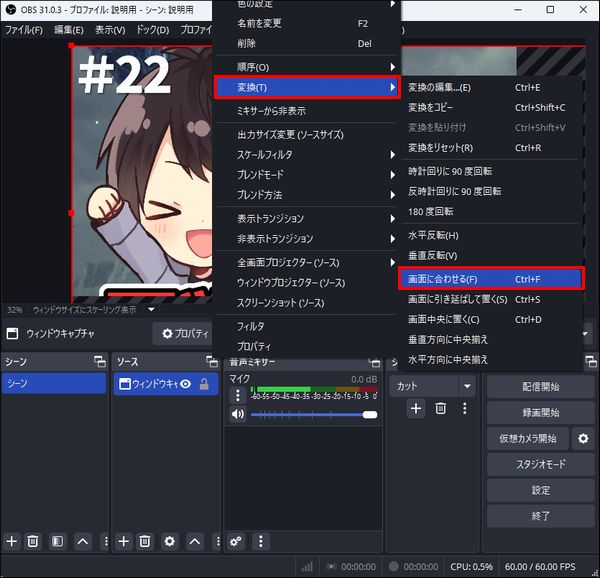Image resolution: width=600 pixels, height=578 pixels.
Task: Select シーン row in scenes list
Action: click(54, 383)
